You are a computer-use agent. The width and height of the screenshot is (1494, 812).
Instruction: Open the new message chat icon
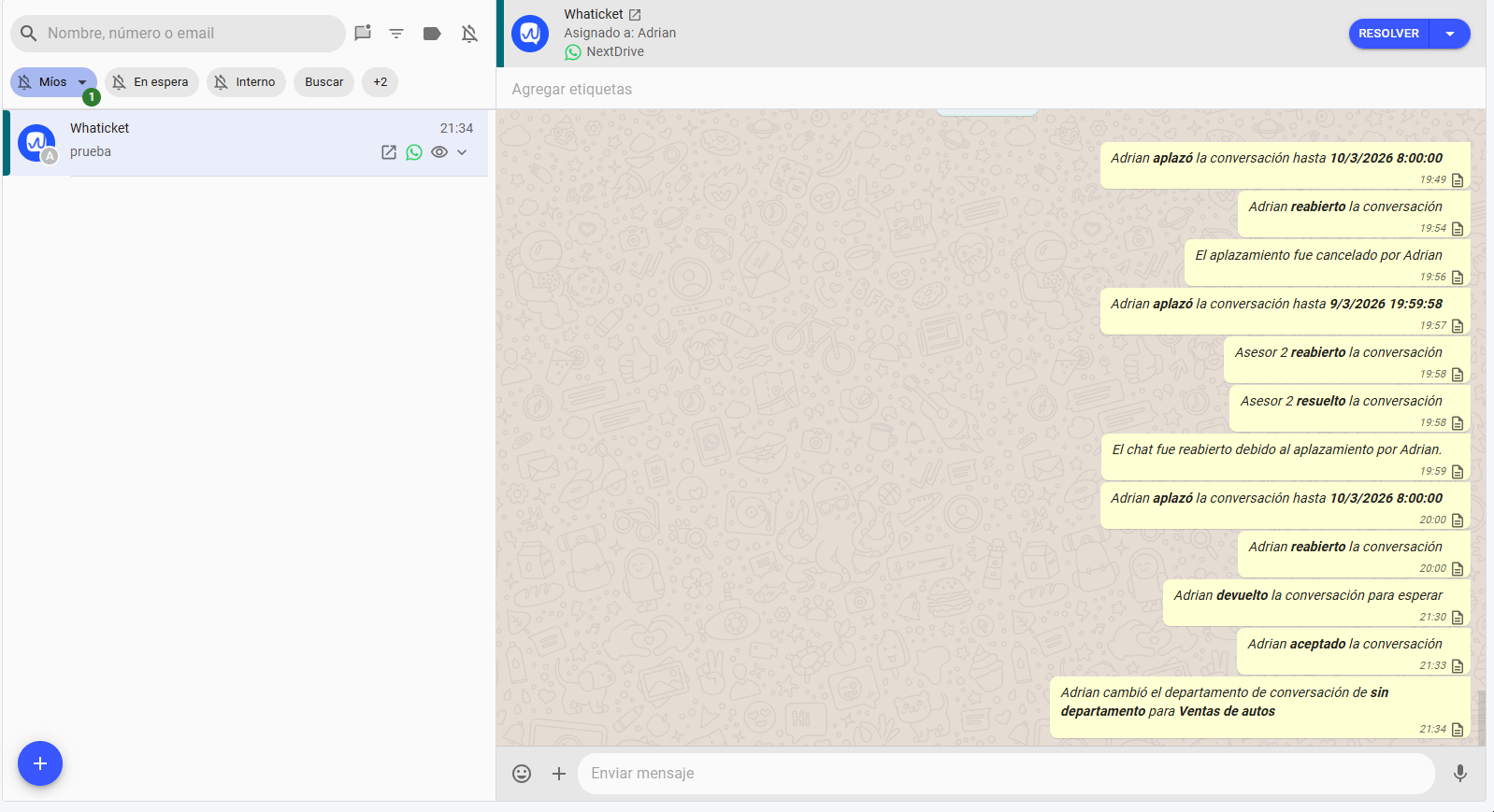363,34
